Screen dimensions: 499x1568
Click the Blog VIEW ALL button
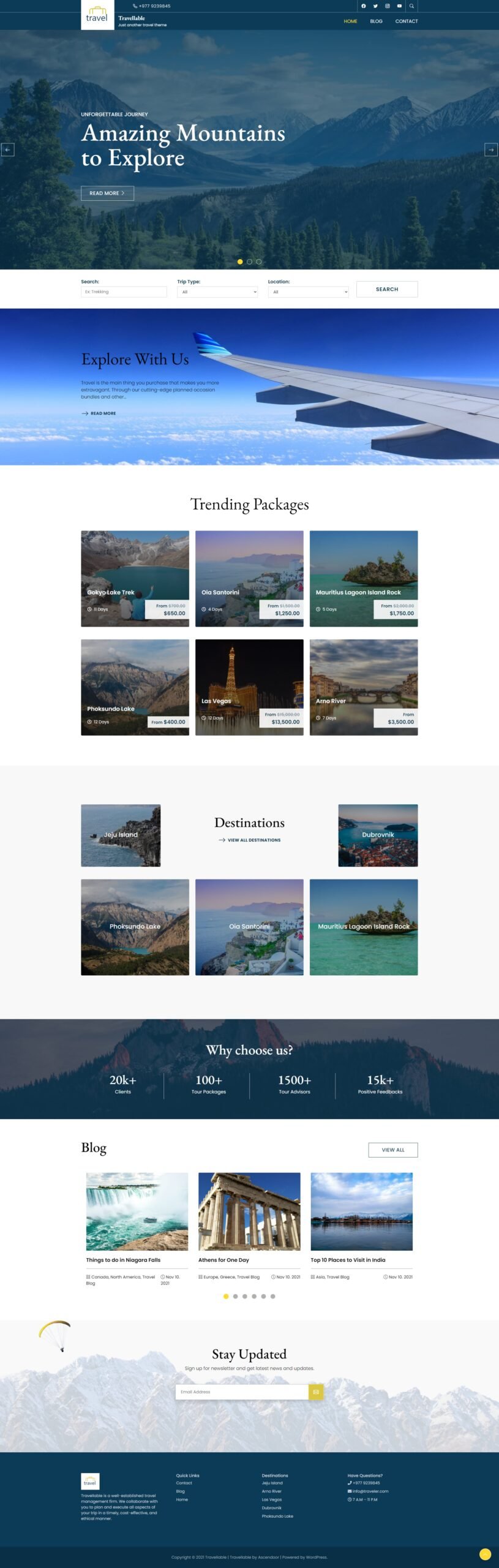(x=393, y=1150)
